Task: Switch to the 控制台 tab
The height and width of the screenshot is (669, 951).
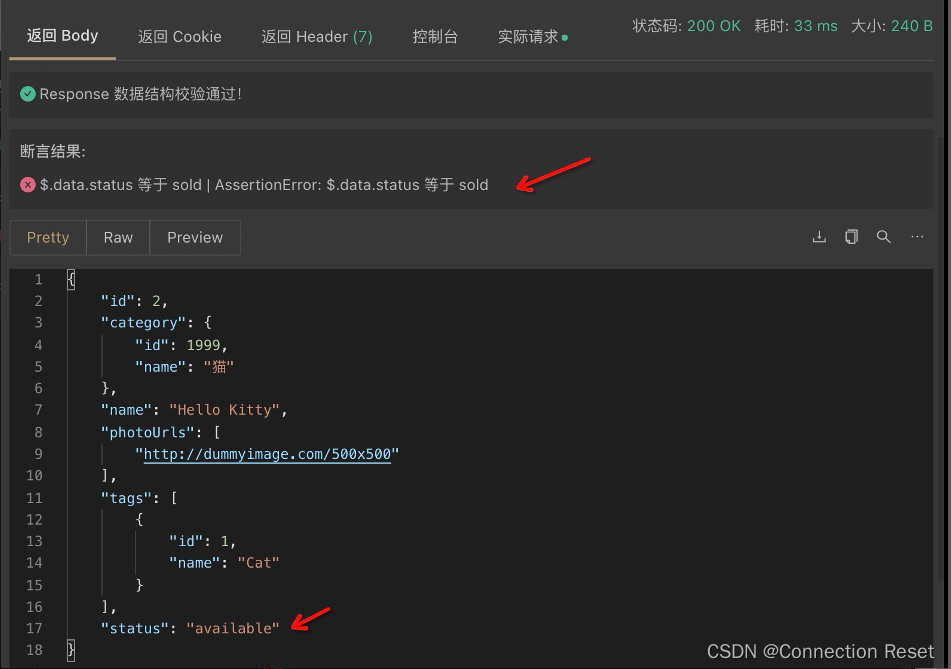Action: 435,37
